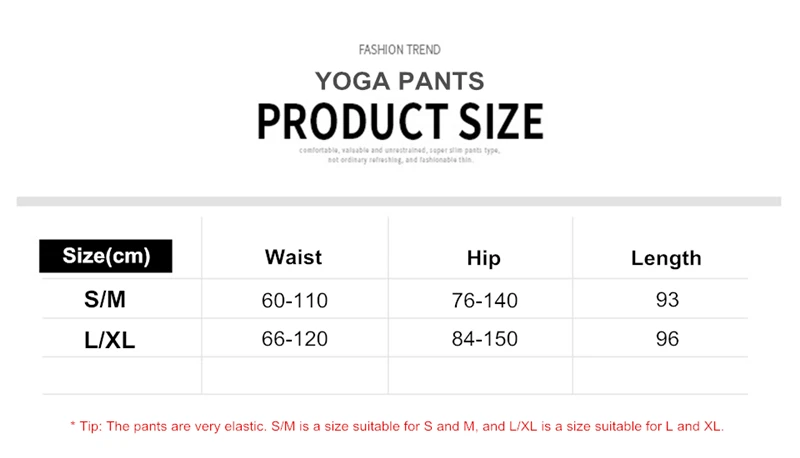Select the Size(cm) black header label
800x458 pixels.
point(106,255)
